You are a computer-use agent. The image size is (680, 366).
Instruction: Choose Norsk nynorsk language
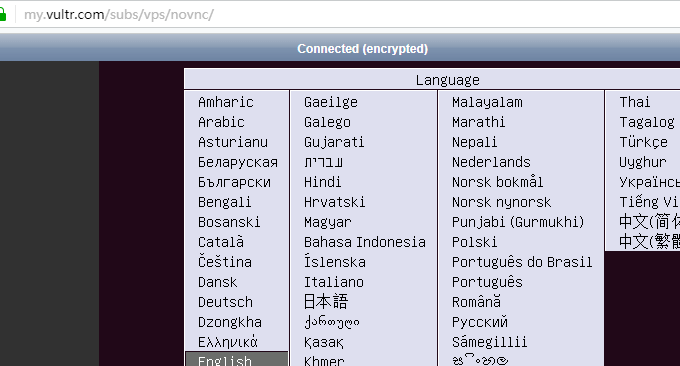point(501,202)
